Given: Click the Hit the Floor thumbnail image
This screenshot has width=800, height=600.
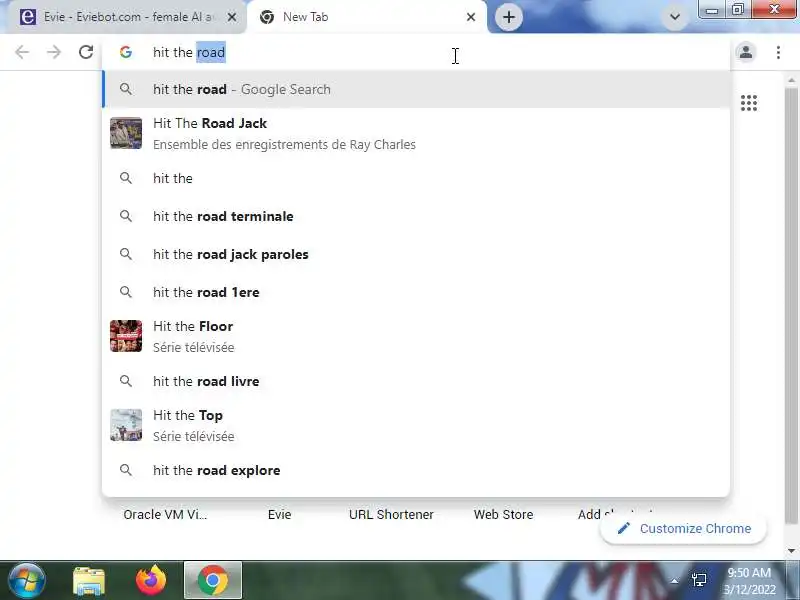Looking at the screenshot, I should [x=126, y=336].
